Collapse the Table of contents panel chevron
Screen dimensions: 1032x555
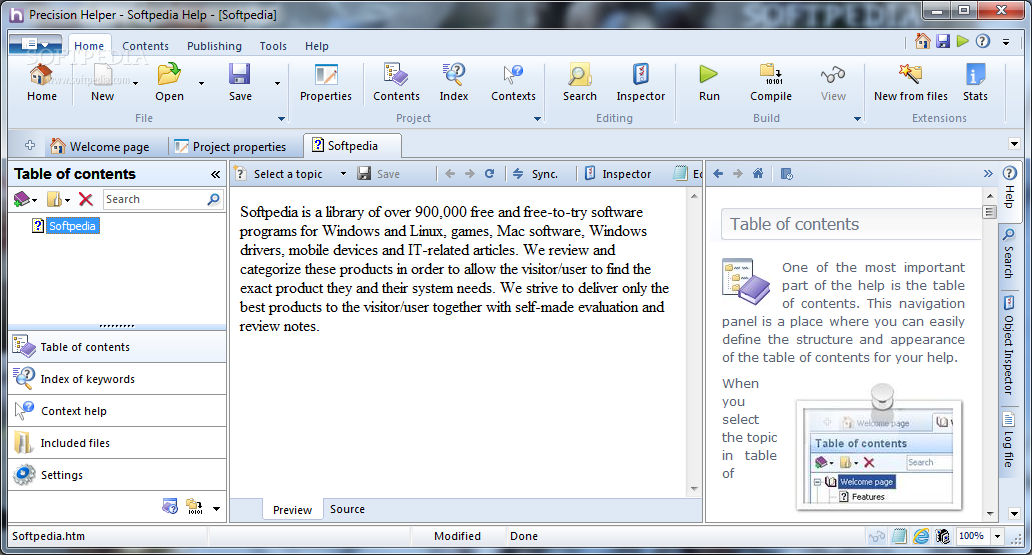click(215, 174)
